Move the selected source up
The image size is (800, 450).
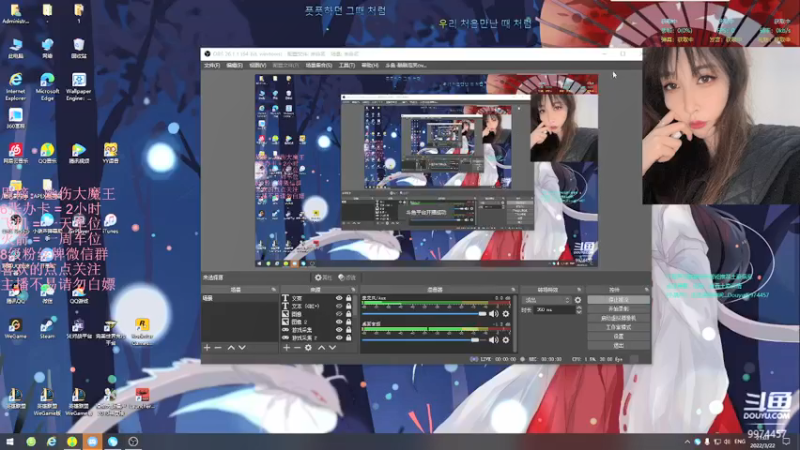321,347
